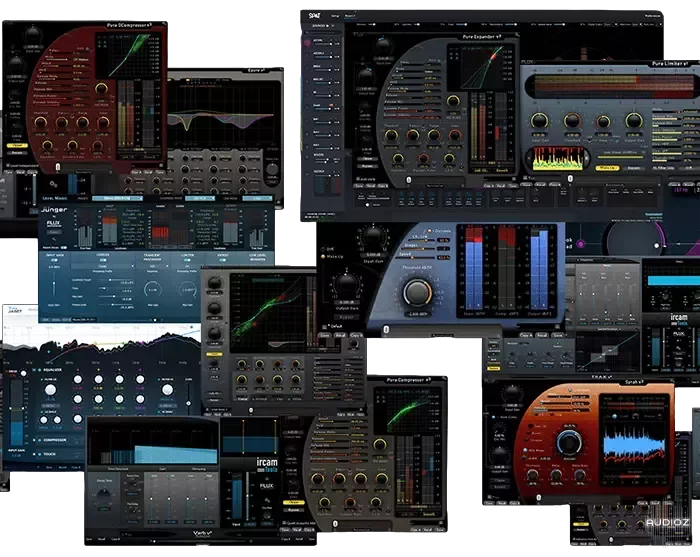Click the Bypass button under Output Gain knob
Screen dimensions: 700x557
(346, 317)
